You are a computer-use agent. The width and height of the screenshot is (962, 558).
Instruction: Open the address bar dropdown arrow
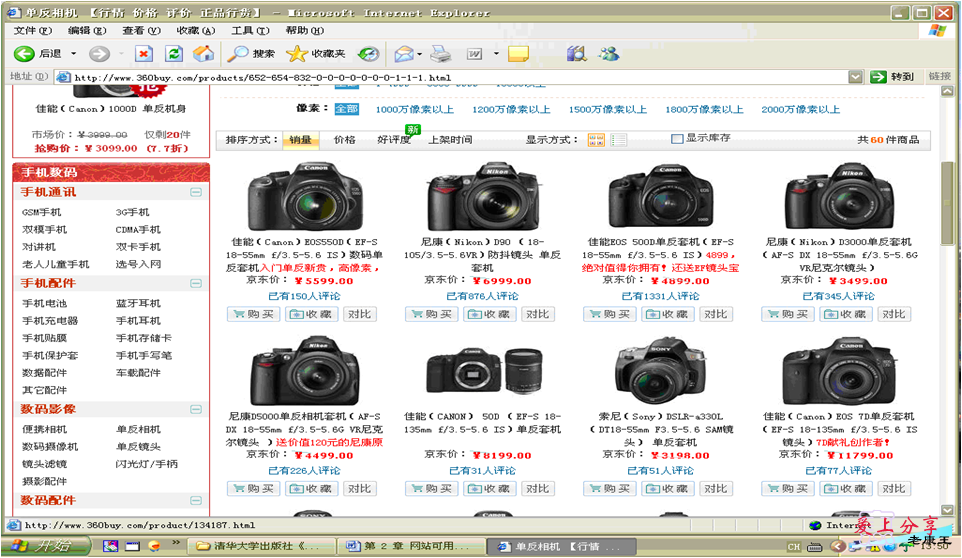click(855, 77)
